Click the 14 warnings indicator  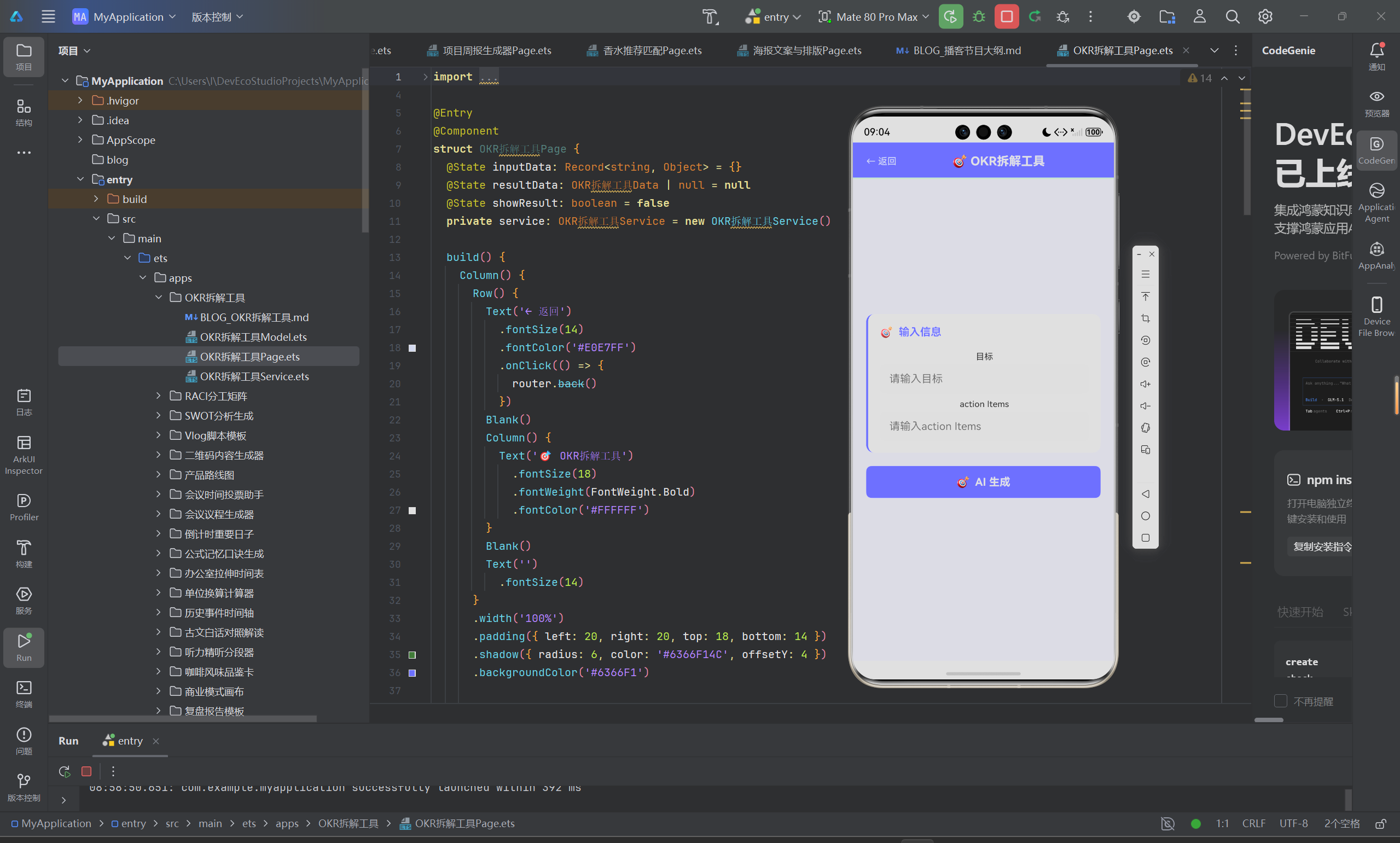point(1200,78)
